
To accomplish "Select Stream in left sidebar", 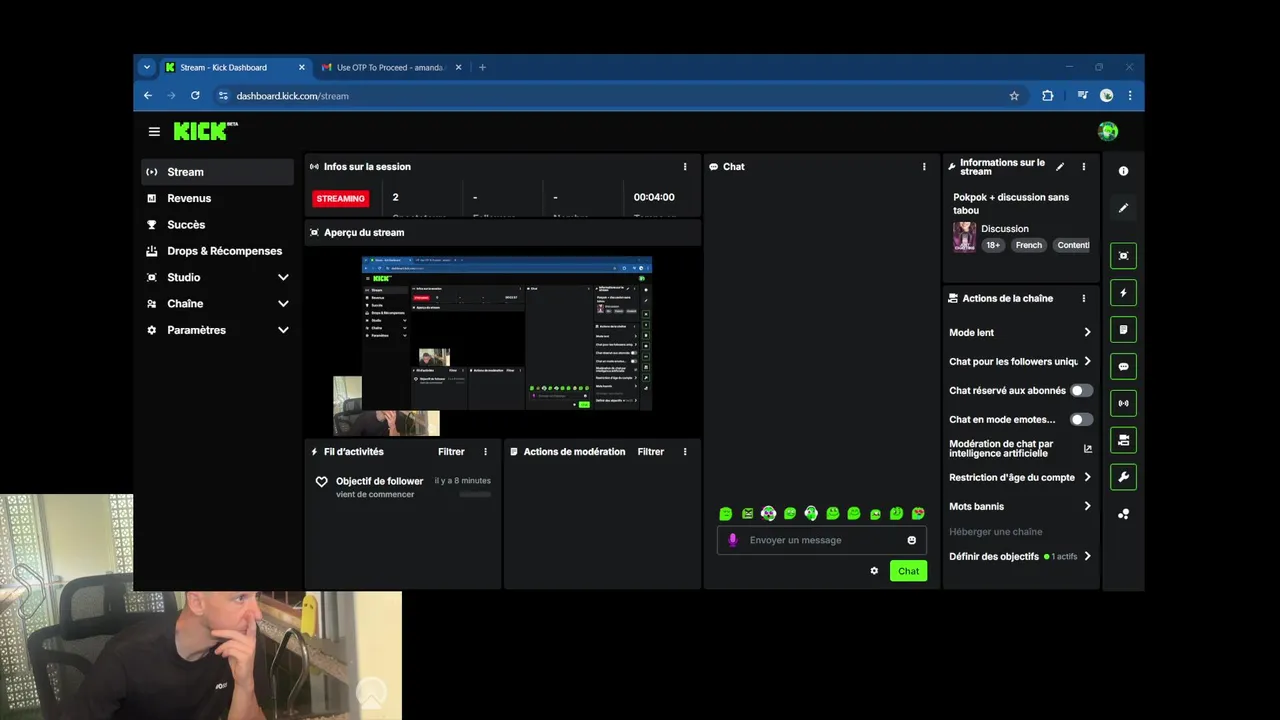I will click(x=218, y=172).
